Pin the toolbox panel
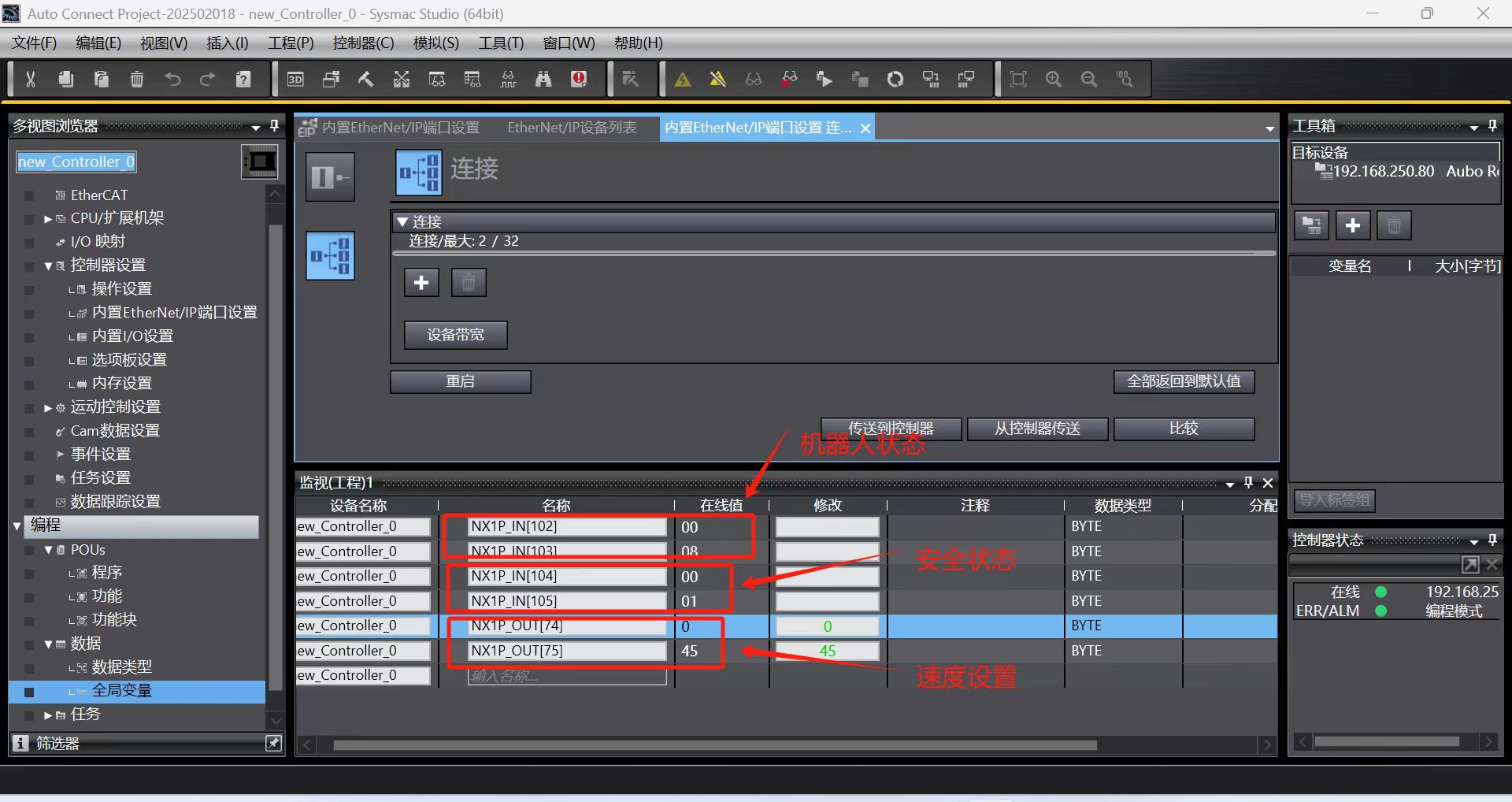This screenshot has width=1512, height=802. [x=1492, y=126]
